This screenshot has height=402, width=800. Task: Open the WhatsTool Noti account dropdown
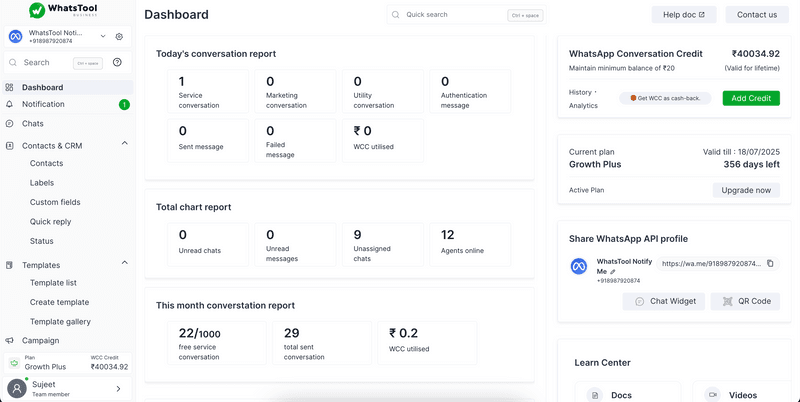[102, 37]
